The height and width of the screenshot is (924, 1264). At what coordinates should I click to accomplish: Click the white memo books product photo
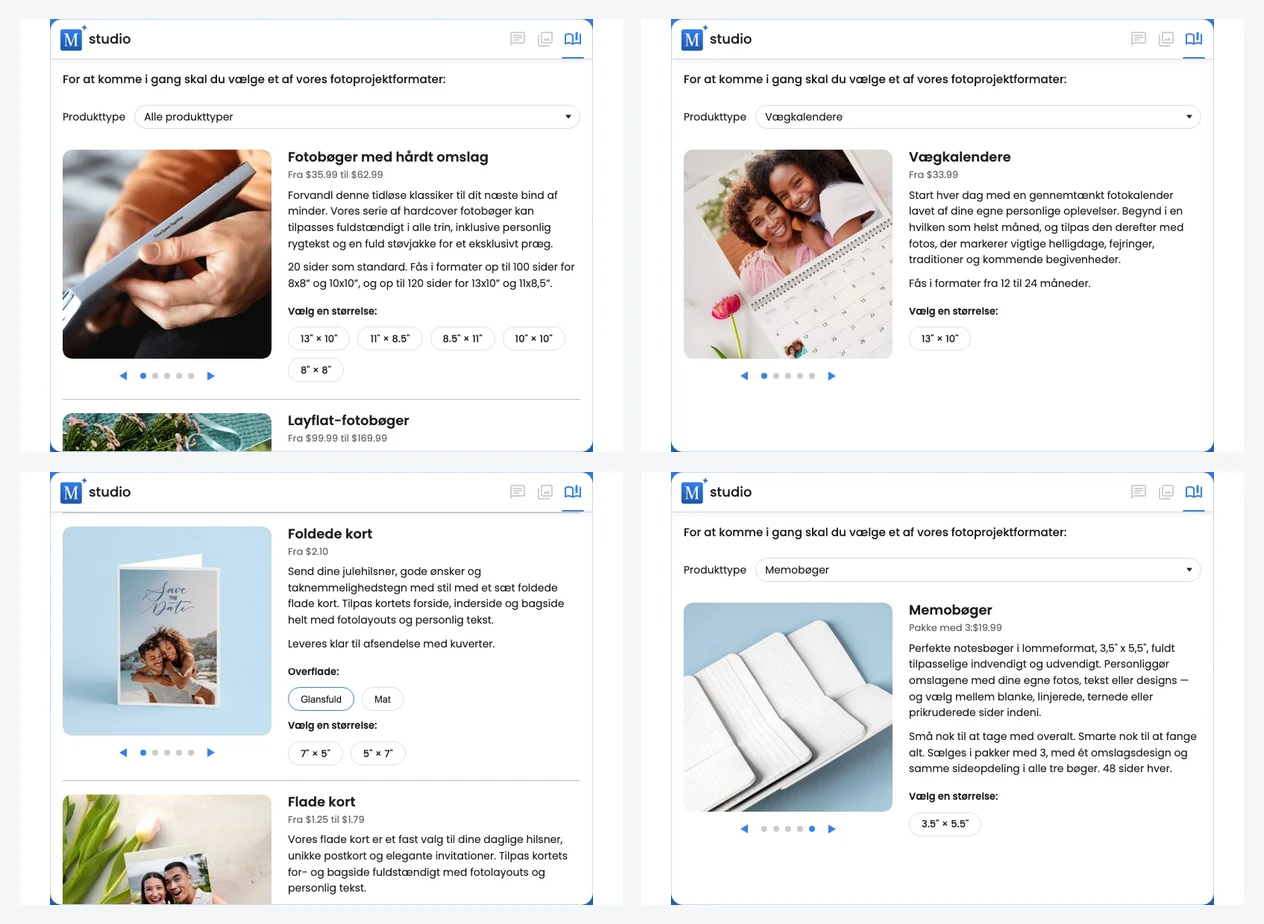pos(788,707)
